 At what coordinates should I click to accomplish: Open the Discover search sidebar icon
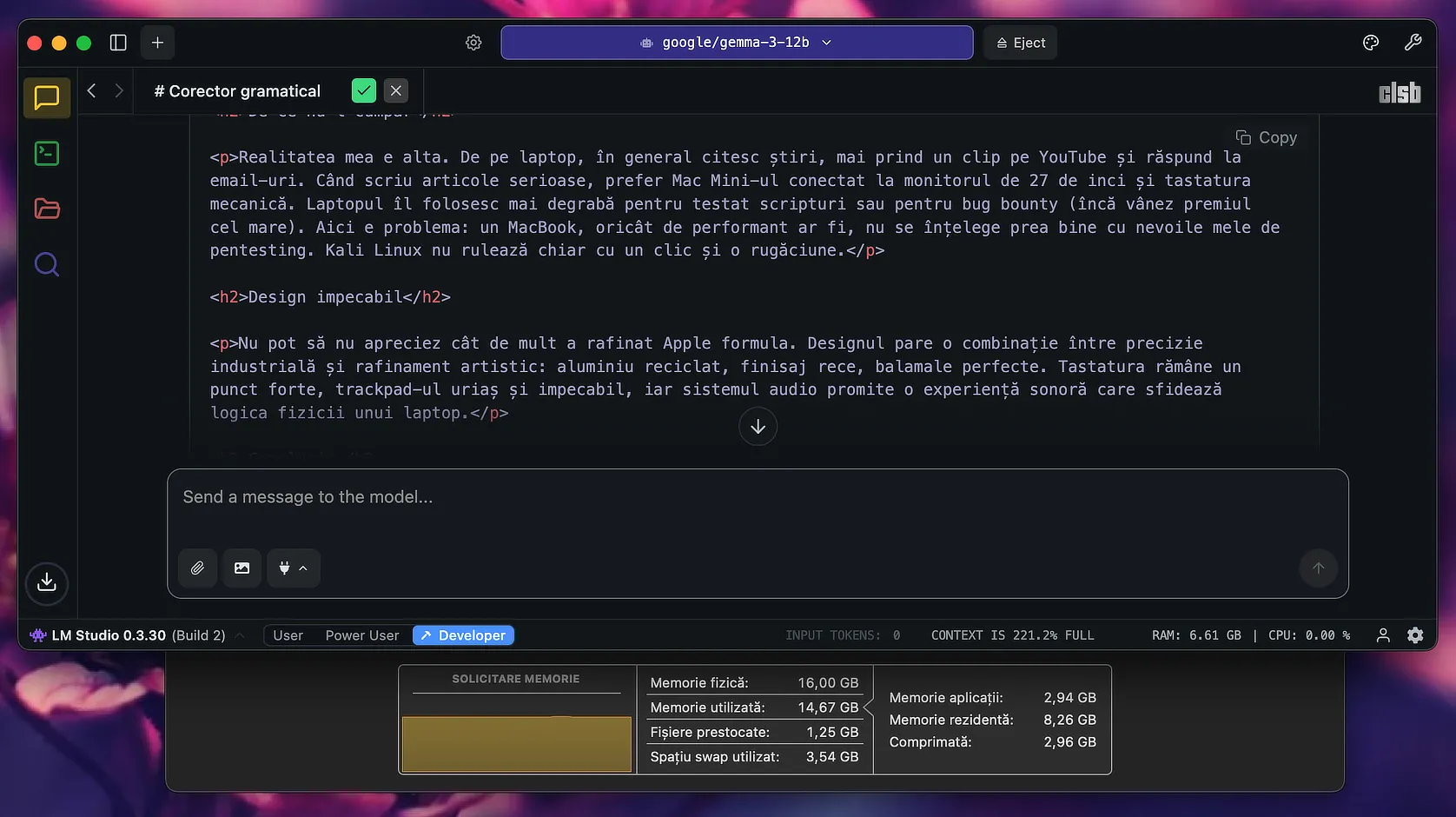pos(47,264)
